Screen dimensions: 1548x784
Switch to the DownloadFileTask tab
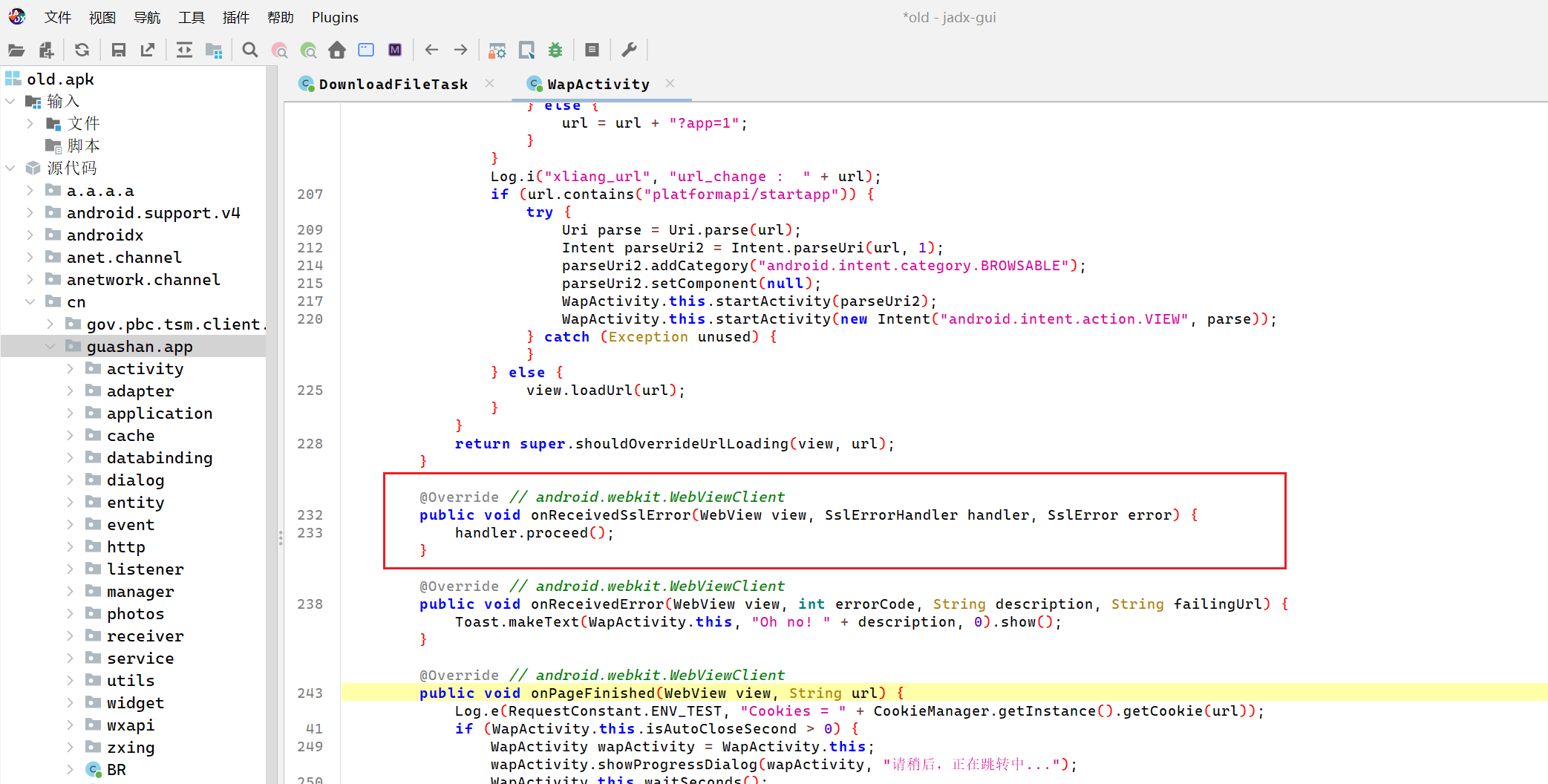click(393, 85)
